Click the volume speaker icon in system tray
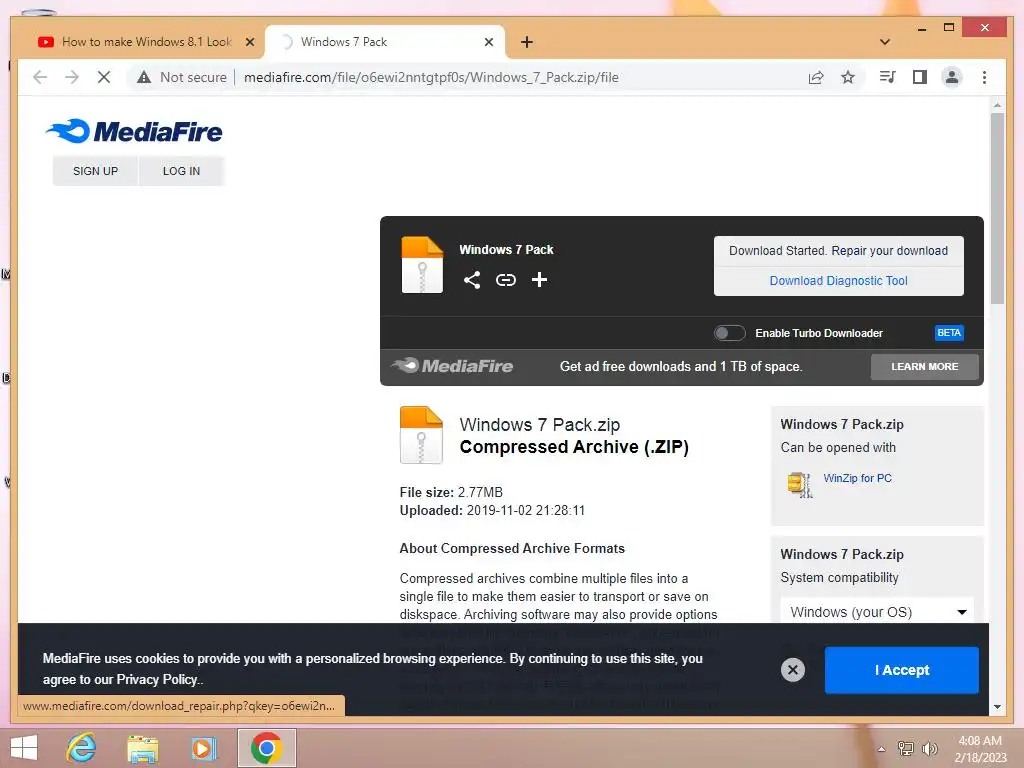The width and height of the screenshot is (1024, 768). pyautogui.click(x=929, y=748)
